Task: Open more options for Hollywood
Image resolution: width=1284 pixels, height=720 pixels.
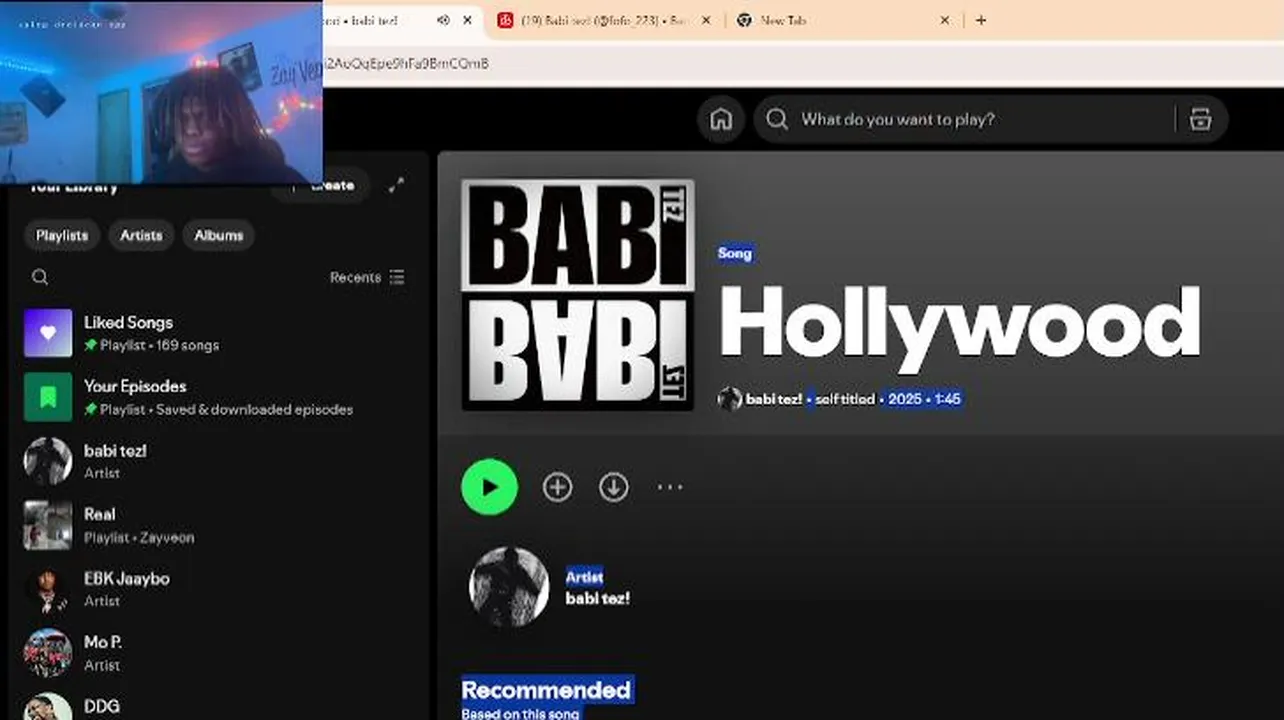Action: (669, 487)
